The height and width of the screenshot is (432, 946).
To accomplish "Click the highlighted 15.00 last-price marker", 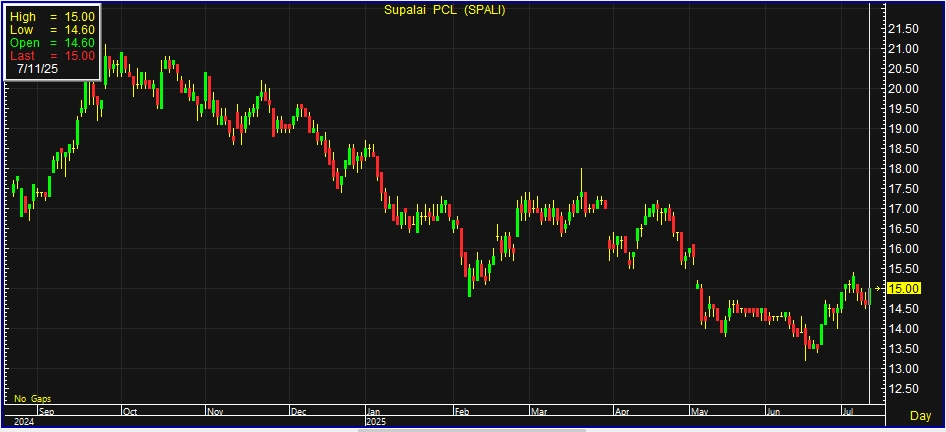I will (904, 289).
